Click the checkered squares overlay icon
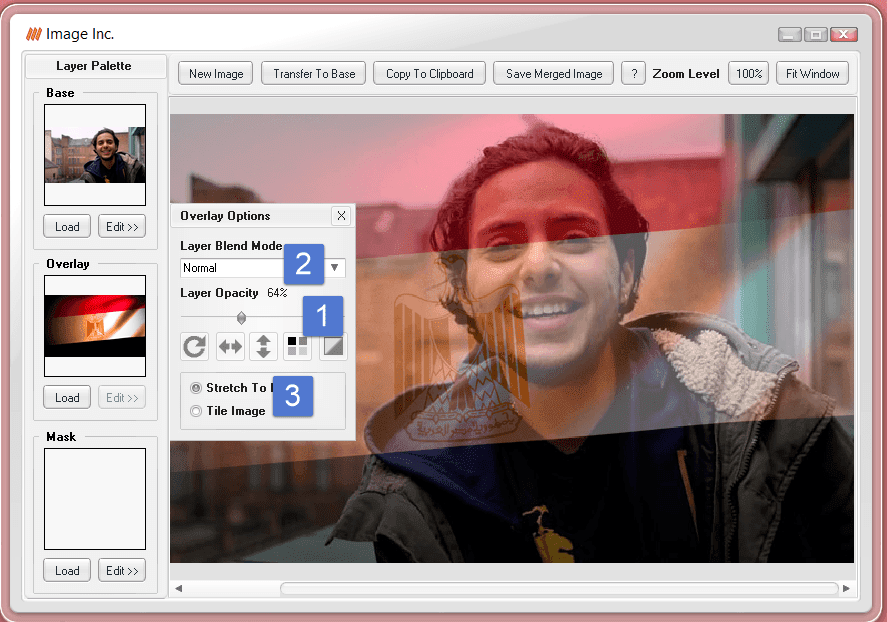This screenshot has height=622, width=887. pyautogui.click(x=297, y=346)
